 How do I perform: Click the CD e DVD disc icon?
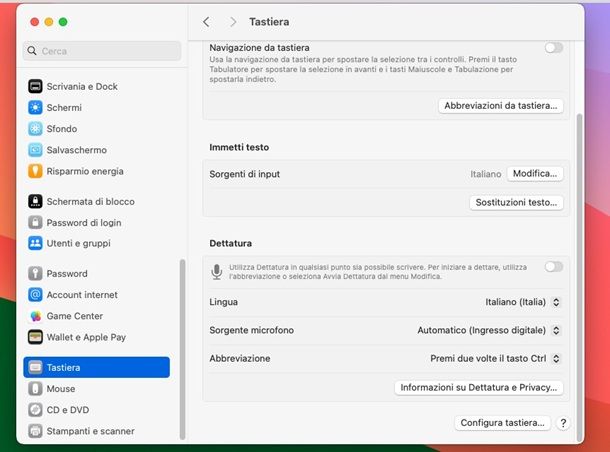(x=35, y=410)
